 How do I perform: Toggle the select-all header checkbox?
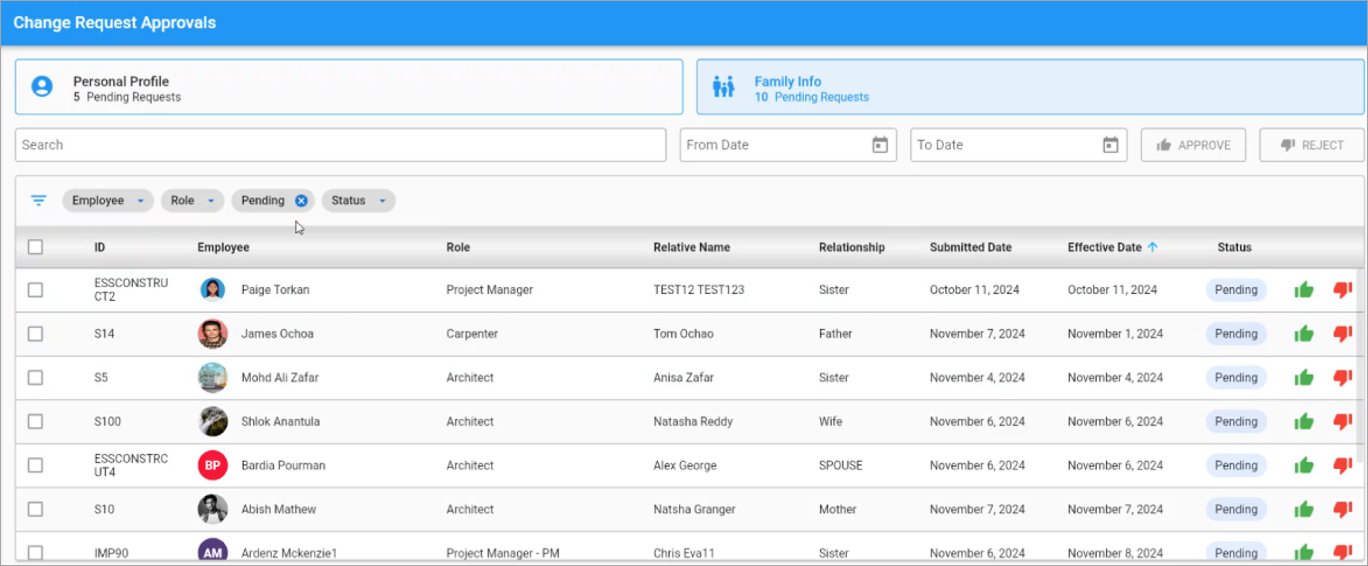(x=36, y=247)
